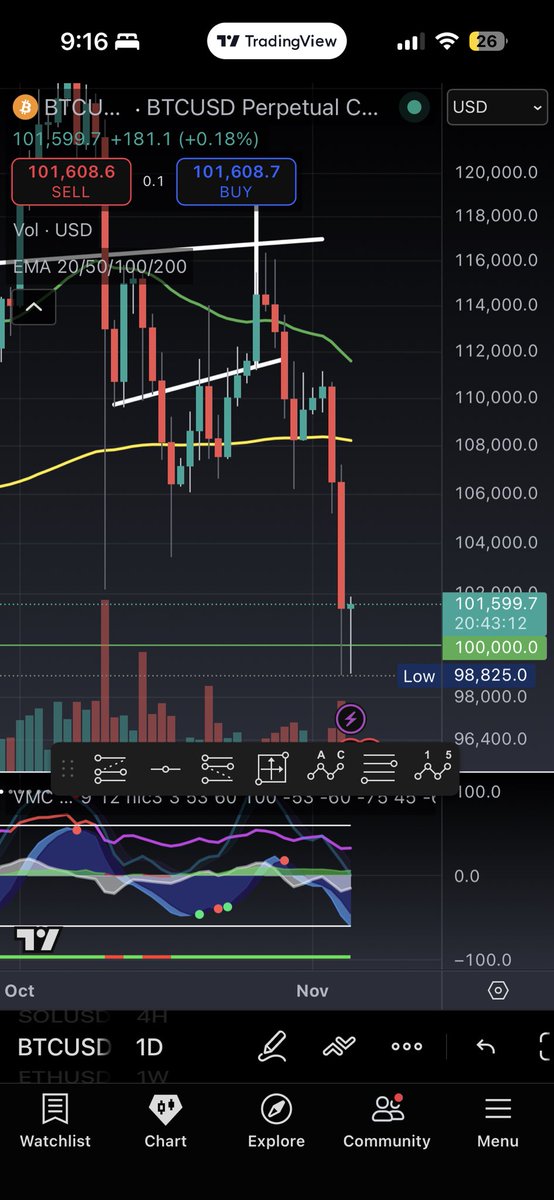Tap the 101,608.6 SELL button
Viewport: 554px width, 1200px height.
tap(71, 181)
